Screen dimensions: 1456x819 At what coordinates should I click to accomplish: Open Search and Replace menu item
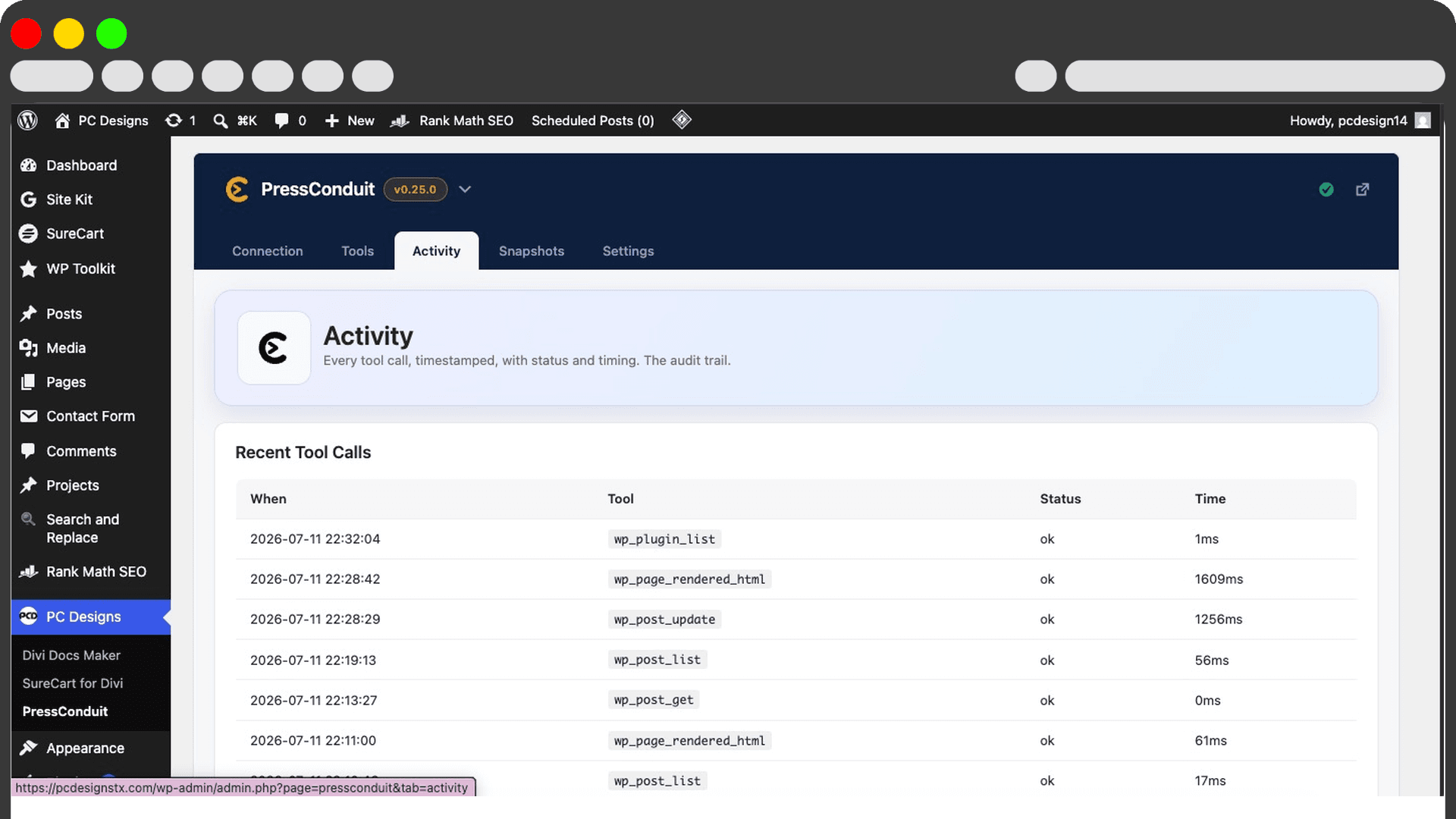pos(91,529)
